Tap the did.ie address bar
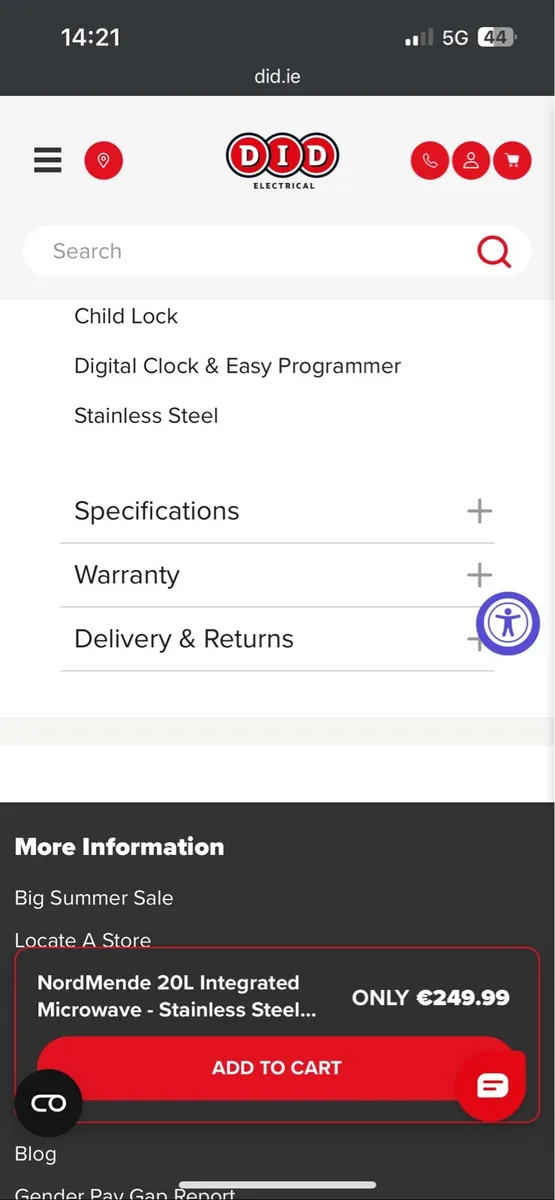555x1200 pixels. click(277, 76)
